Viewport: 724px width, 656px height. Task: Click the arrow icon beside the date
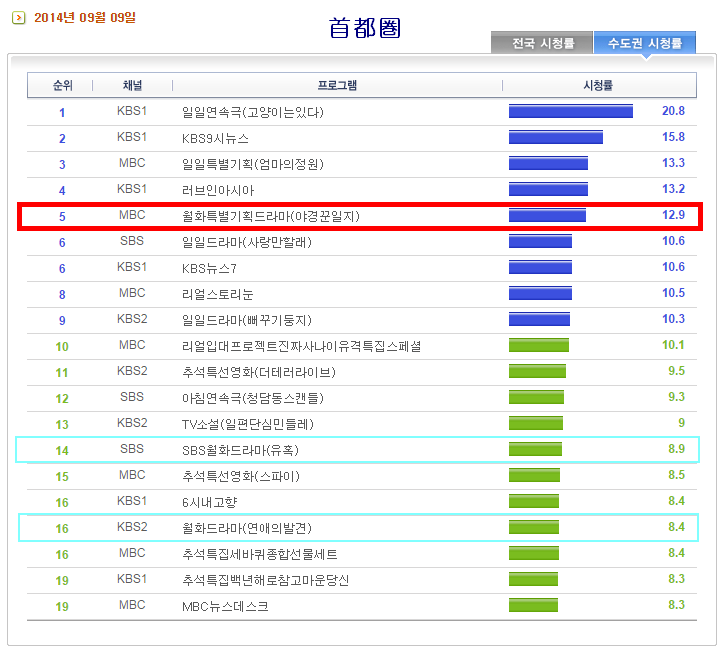[18, 18]
